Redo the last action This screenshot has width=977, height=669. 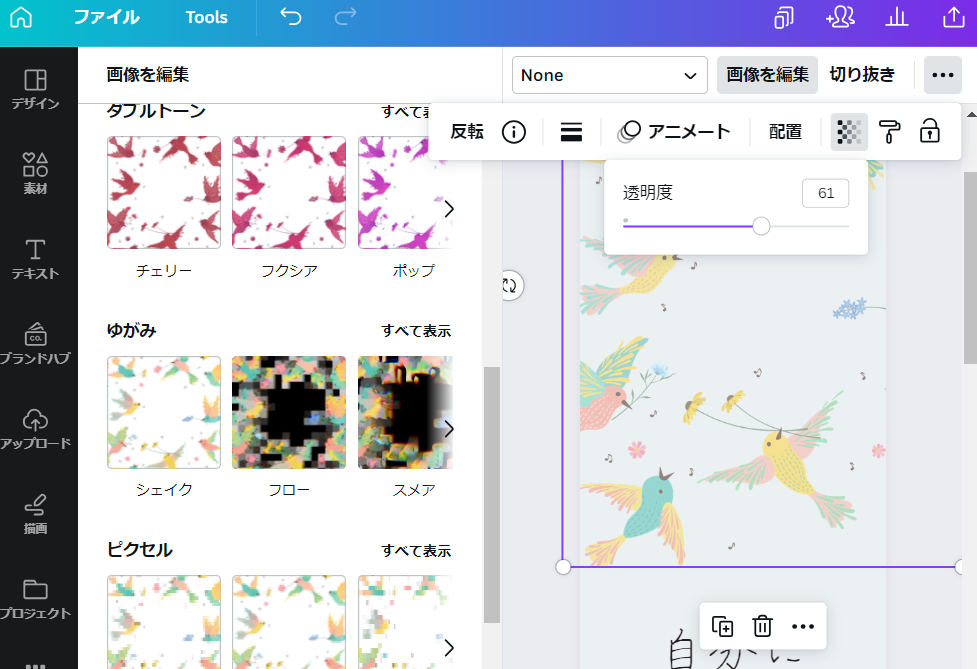click(x=345, y=17)
